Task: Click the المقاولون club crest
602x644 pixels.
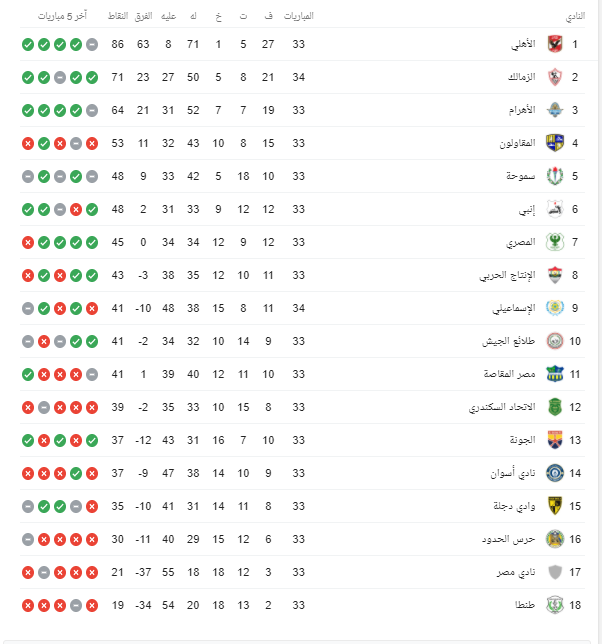Action: coord(555,143)
